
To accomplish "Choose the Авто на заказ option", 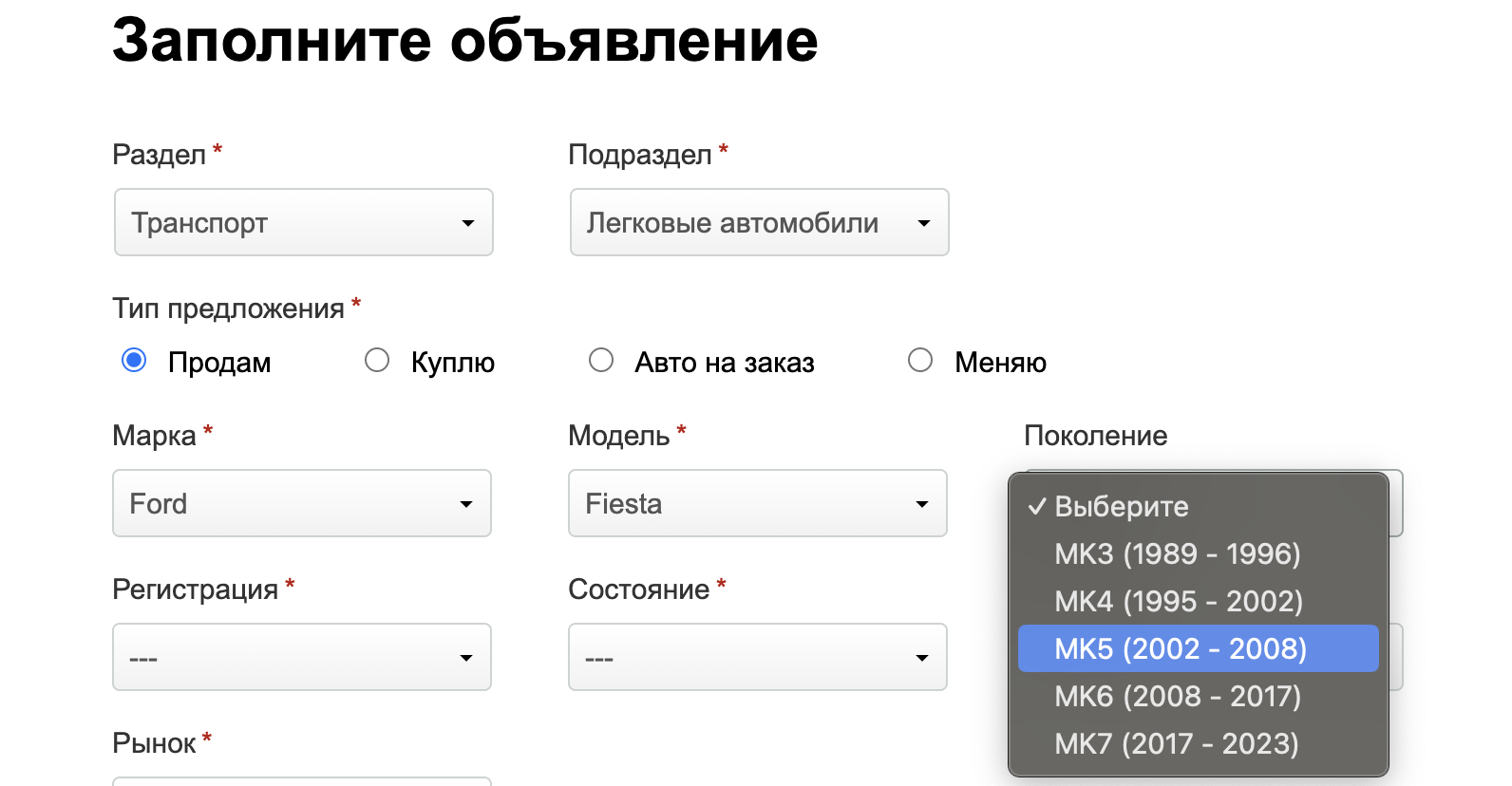I will pyautogui.click(x=601, y=361).
